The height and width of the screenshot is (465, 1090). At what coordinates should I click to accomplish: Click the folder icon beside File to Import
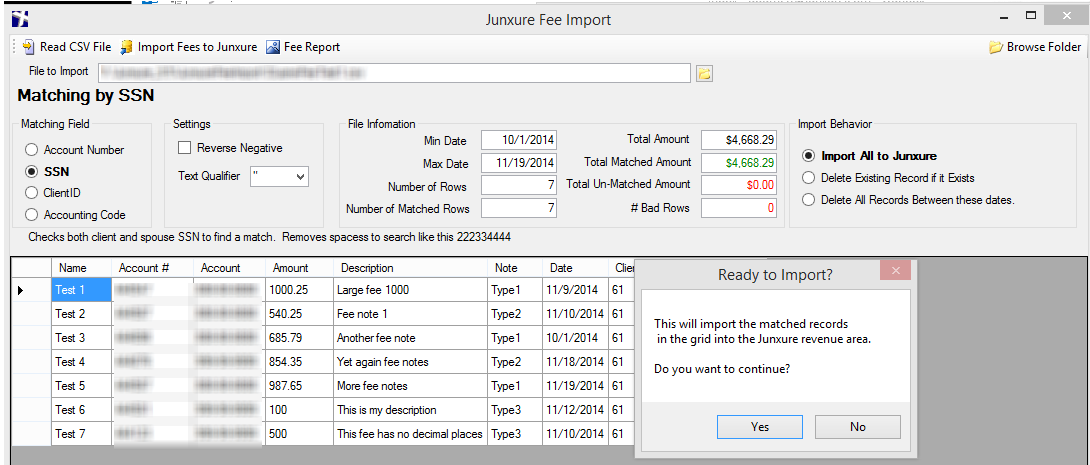705,73
